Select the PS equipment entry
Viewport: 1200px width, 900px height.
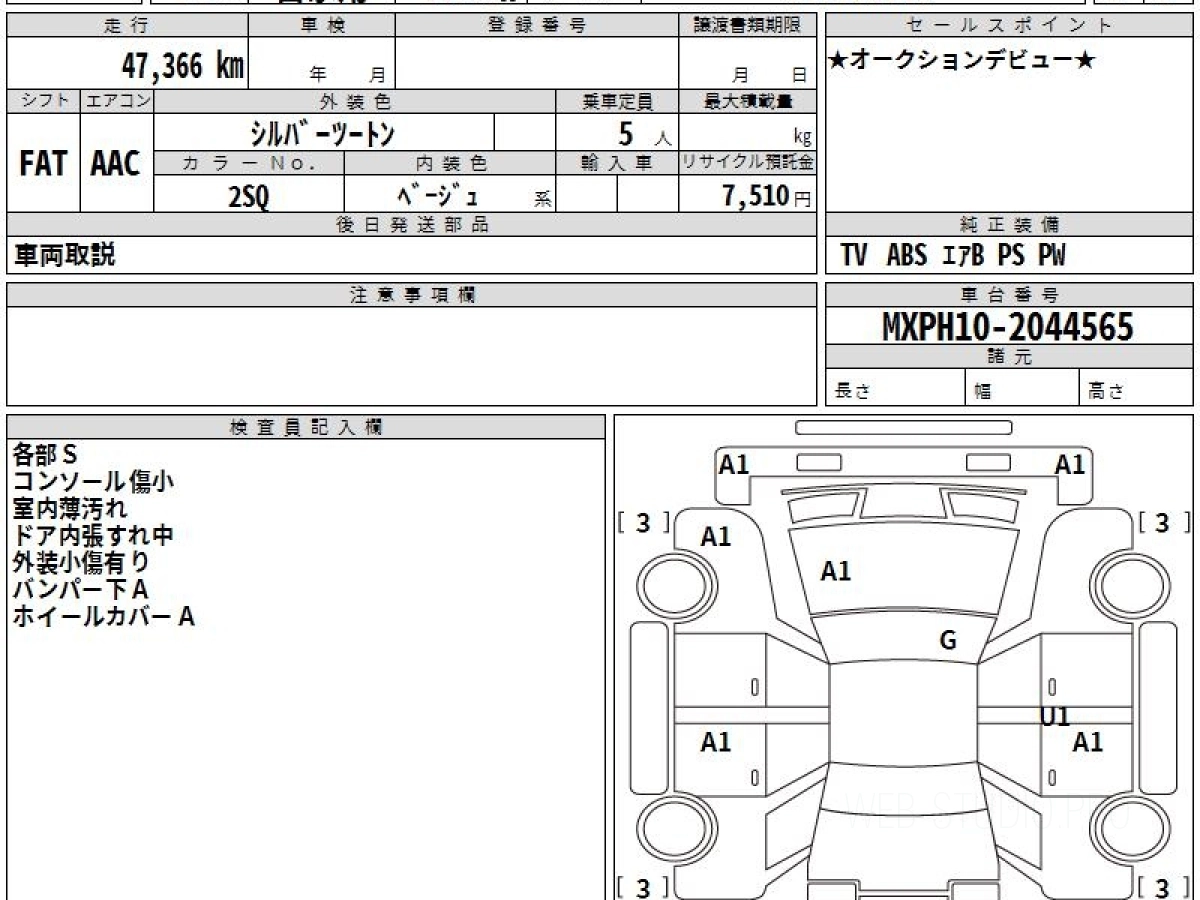1010,256
